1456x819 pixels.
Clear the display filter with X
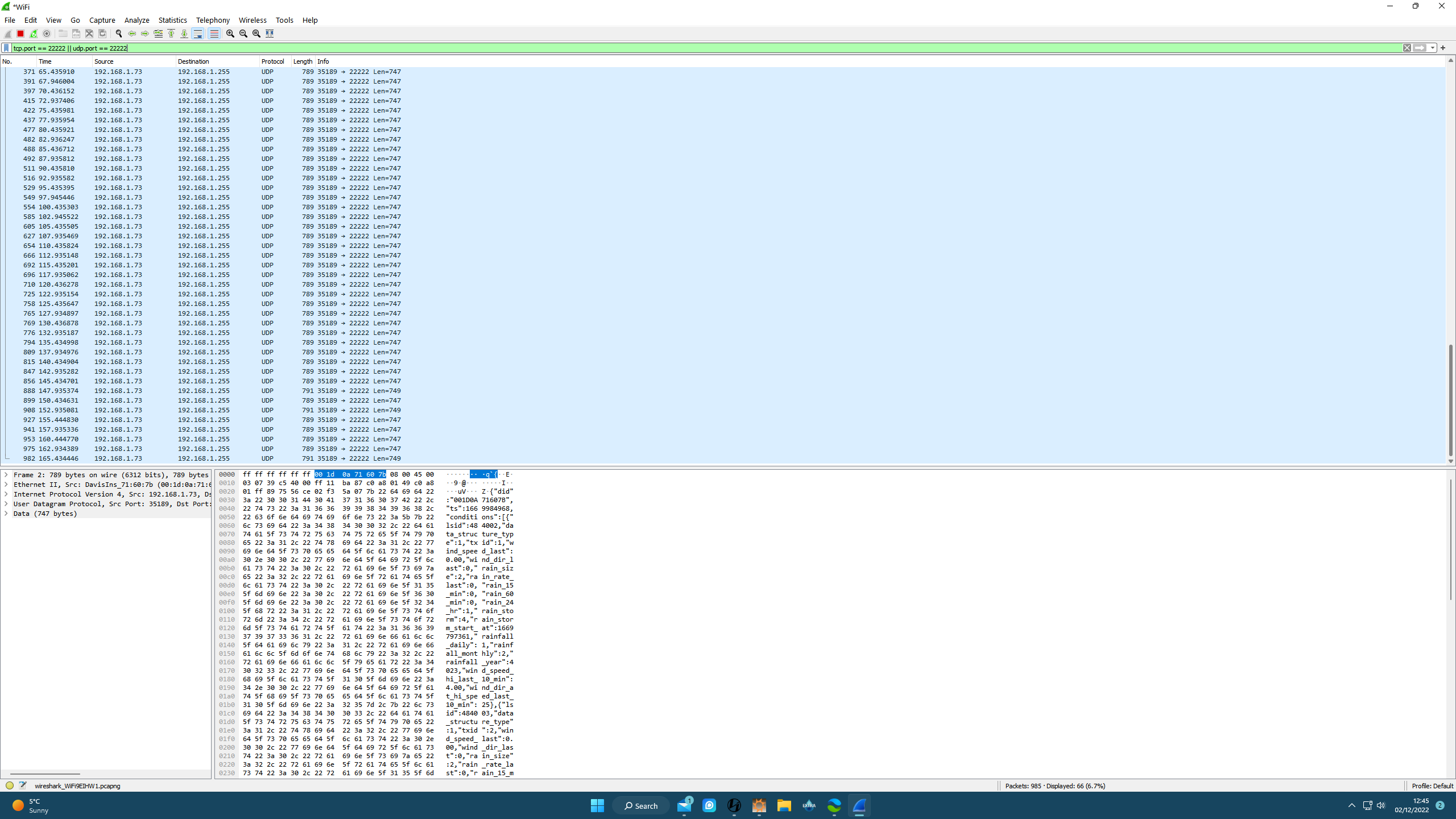pyautogui.click(x=1407, y=48)
